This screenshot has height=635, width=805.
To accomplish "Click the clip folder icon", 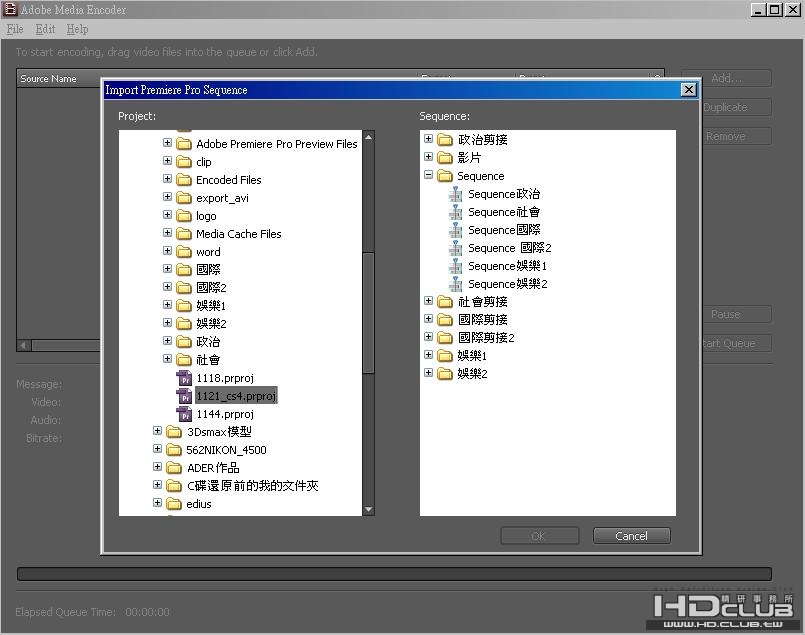I will (184, 162).
